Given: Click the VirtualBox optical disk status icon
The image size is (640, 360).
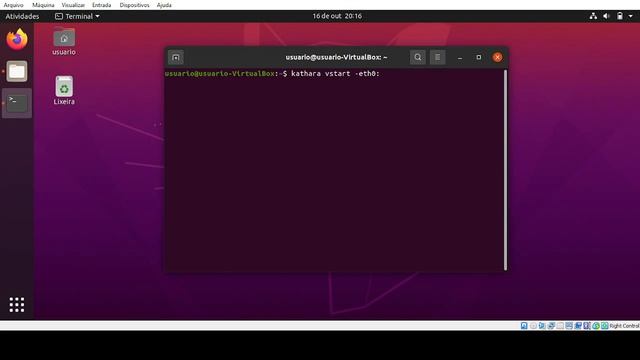Looking at the screenshot, I should (533, 326).
